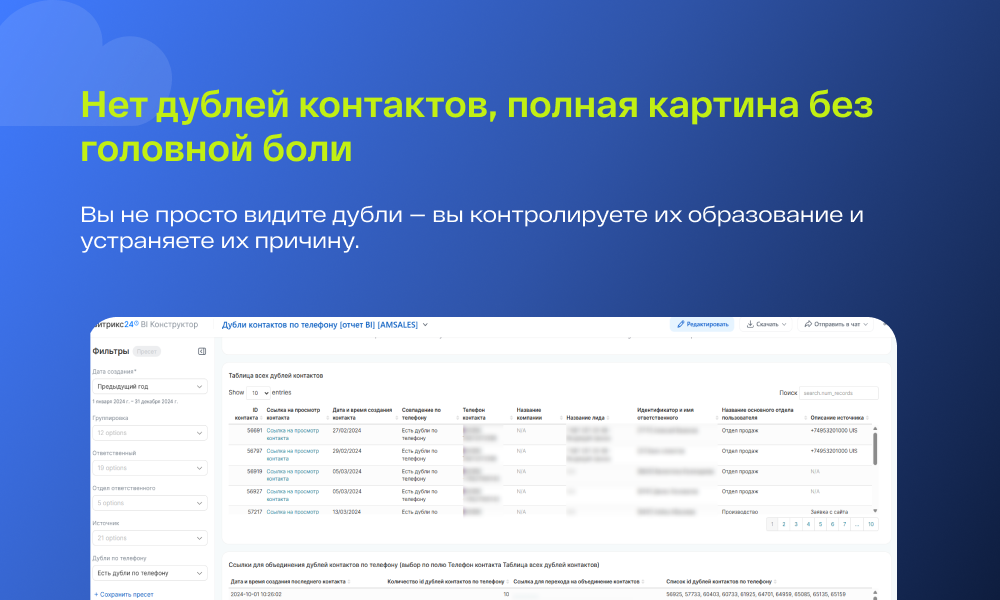1000x600 pixels.
Task: Expand the Ответственный 19 options dropdown
Action: (x=150, y=468)
